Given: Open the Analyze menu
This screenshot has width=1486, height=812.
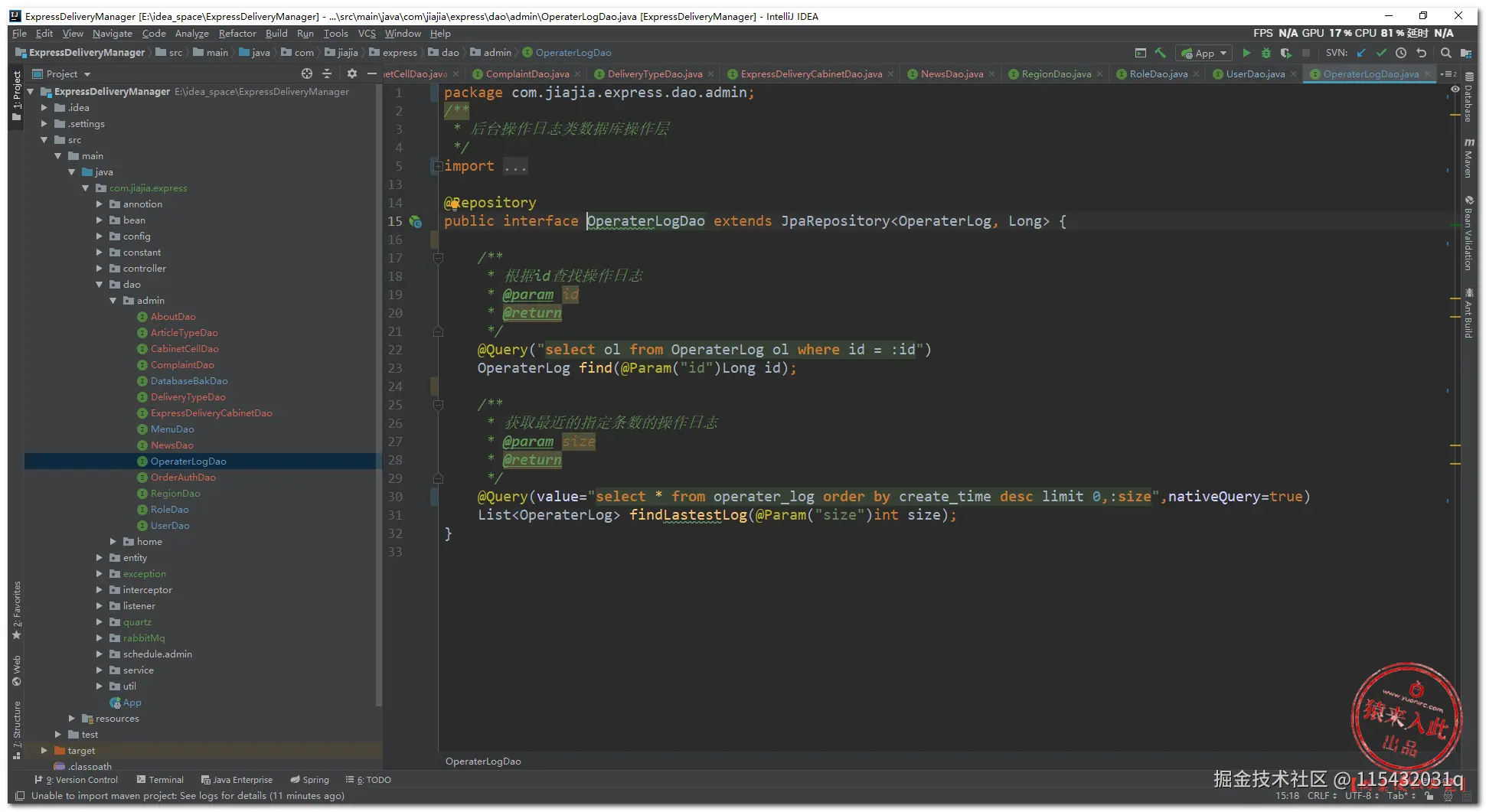Looking at the screenshot, I should tap(191, 34).
